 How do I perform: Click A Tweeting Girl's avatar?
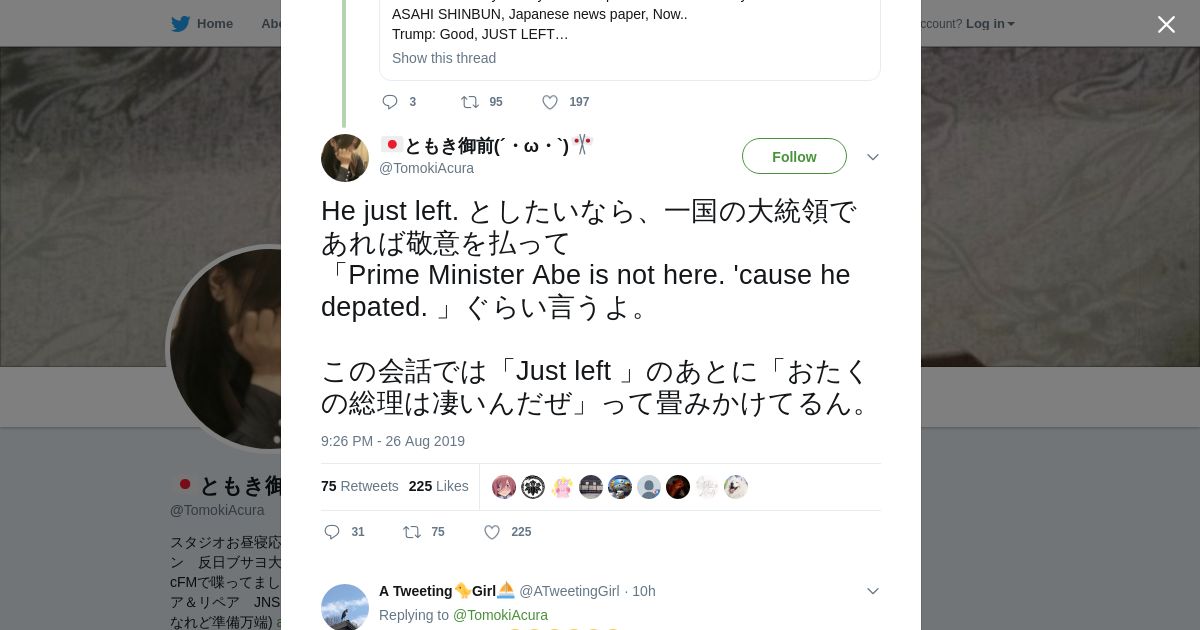pos(345,607)
